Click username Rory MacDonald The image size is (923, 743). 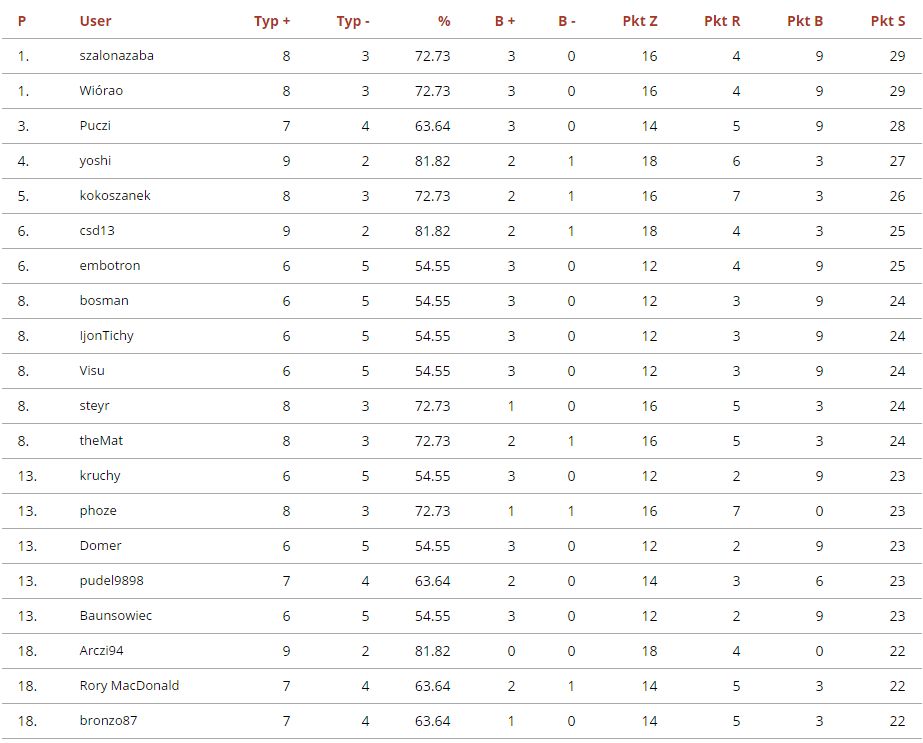click(x=130, y=686)
